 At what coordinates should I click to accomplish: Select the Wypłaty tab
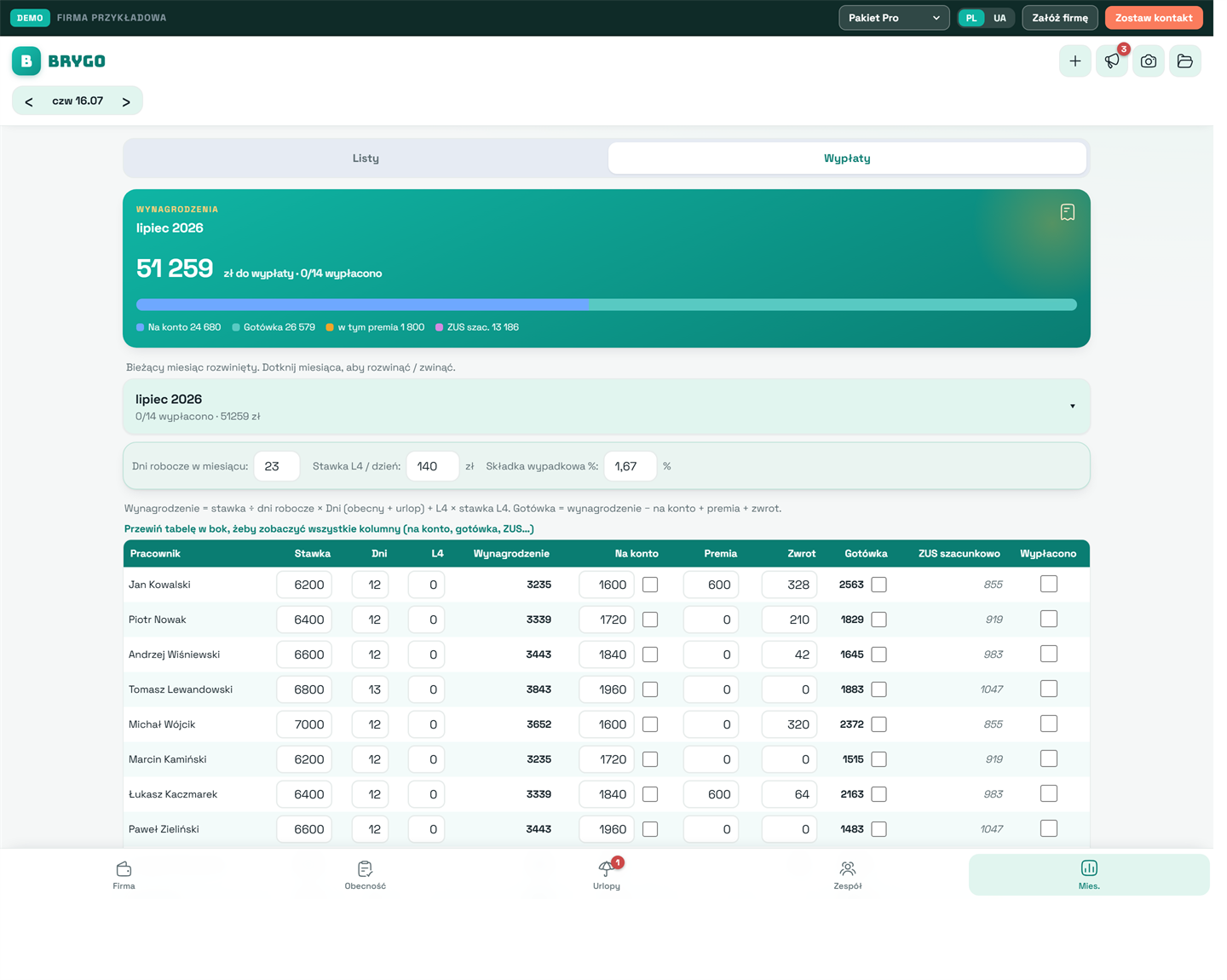tap(847, 159)
